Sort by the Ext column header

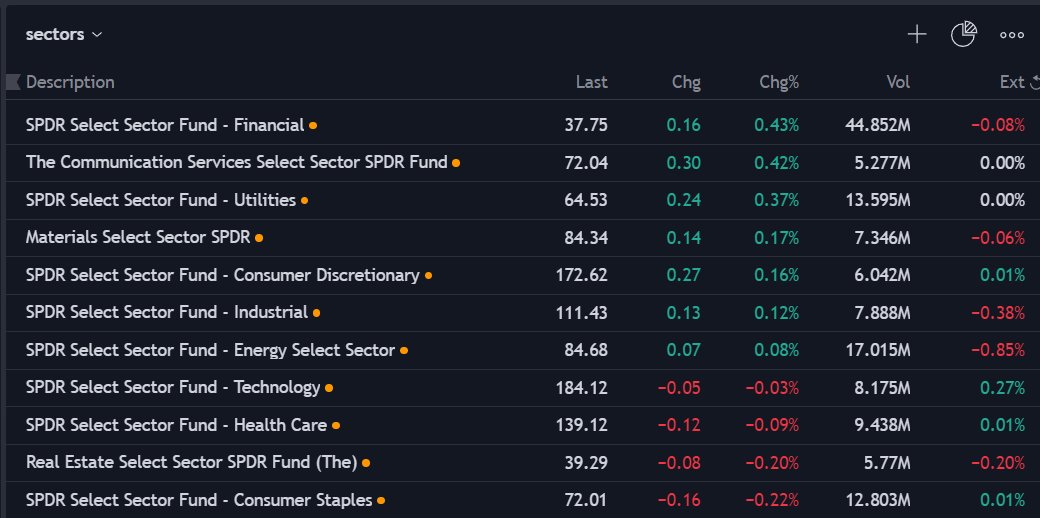pos(1012,82)
